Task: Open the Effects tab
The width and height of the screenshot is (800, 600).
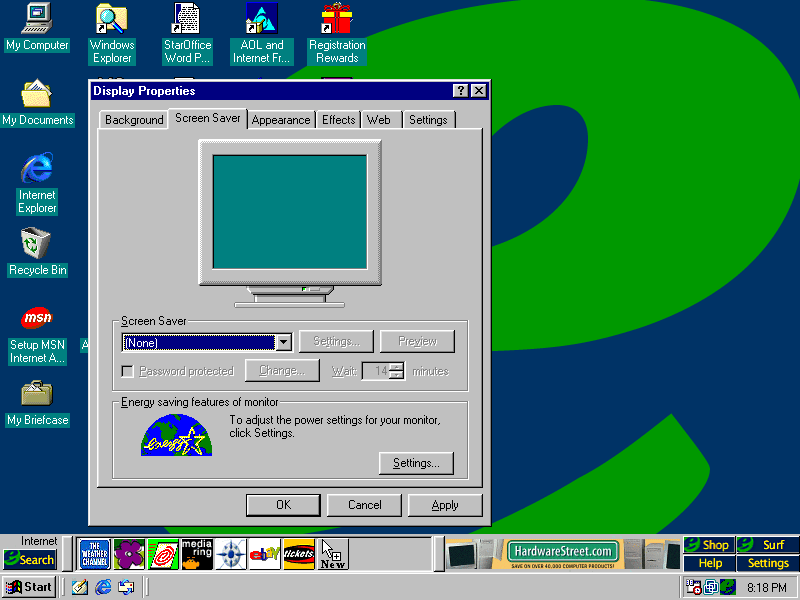Action: (338, 120)
